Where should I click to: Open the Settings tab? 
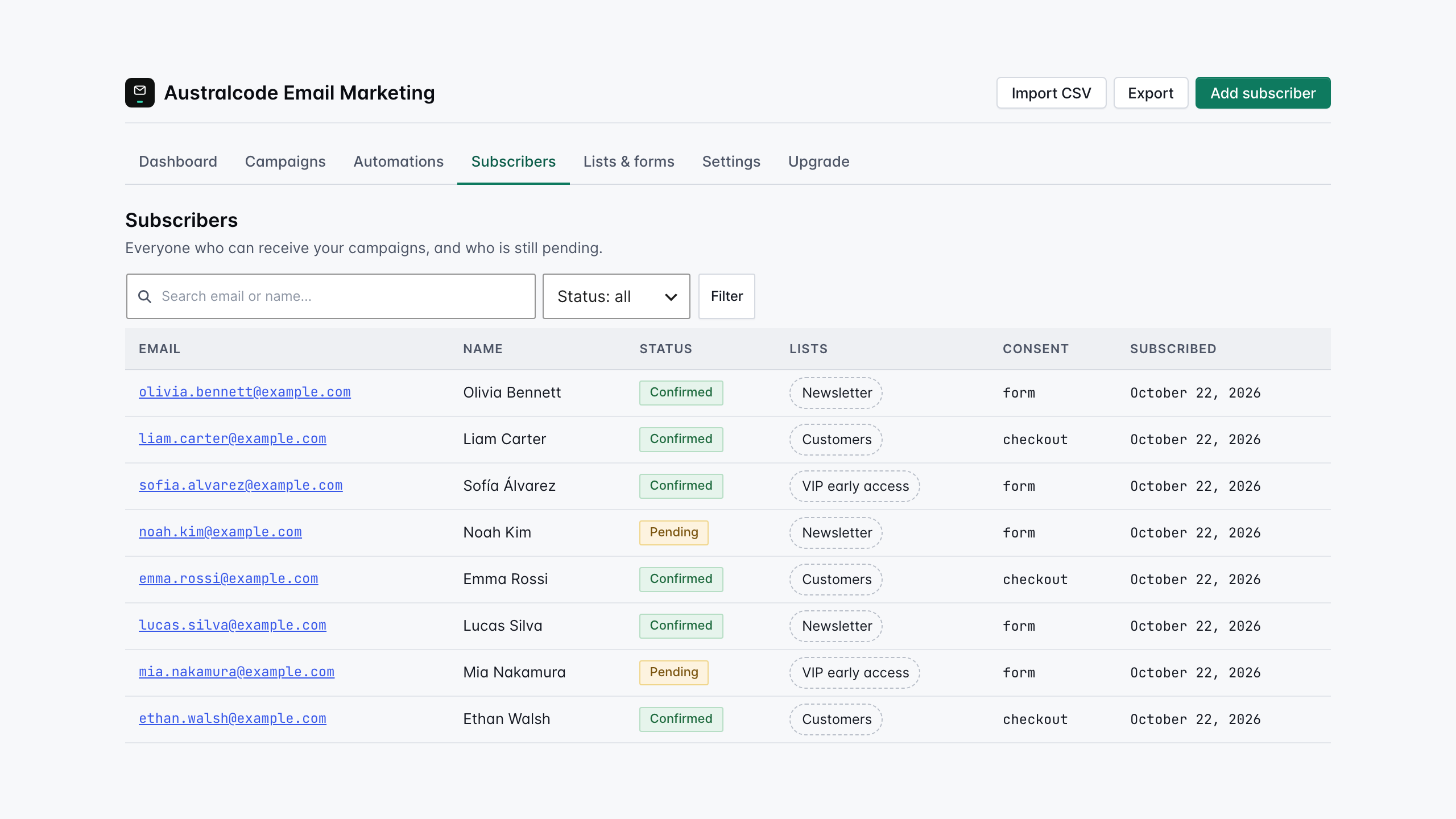click(x=731, y=162)
